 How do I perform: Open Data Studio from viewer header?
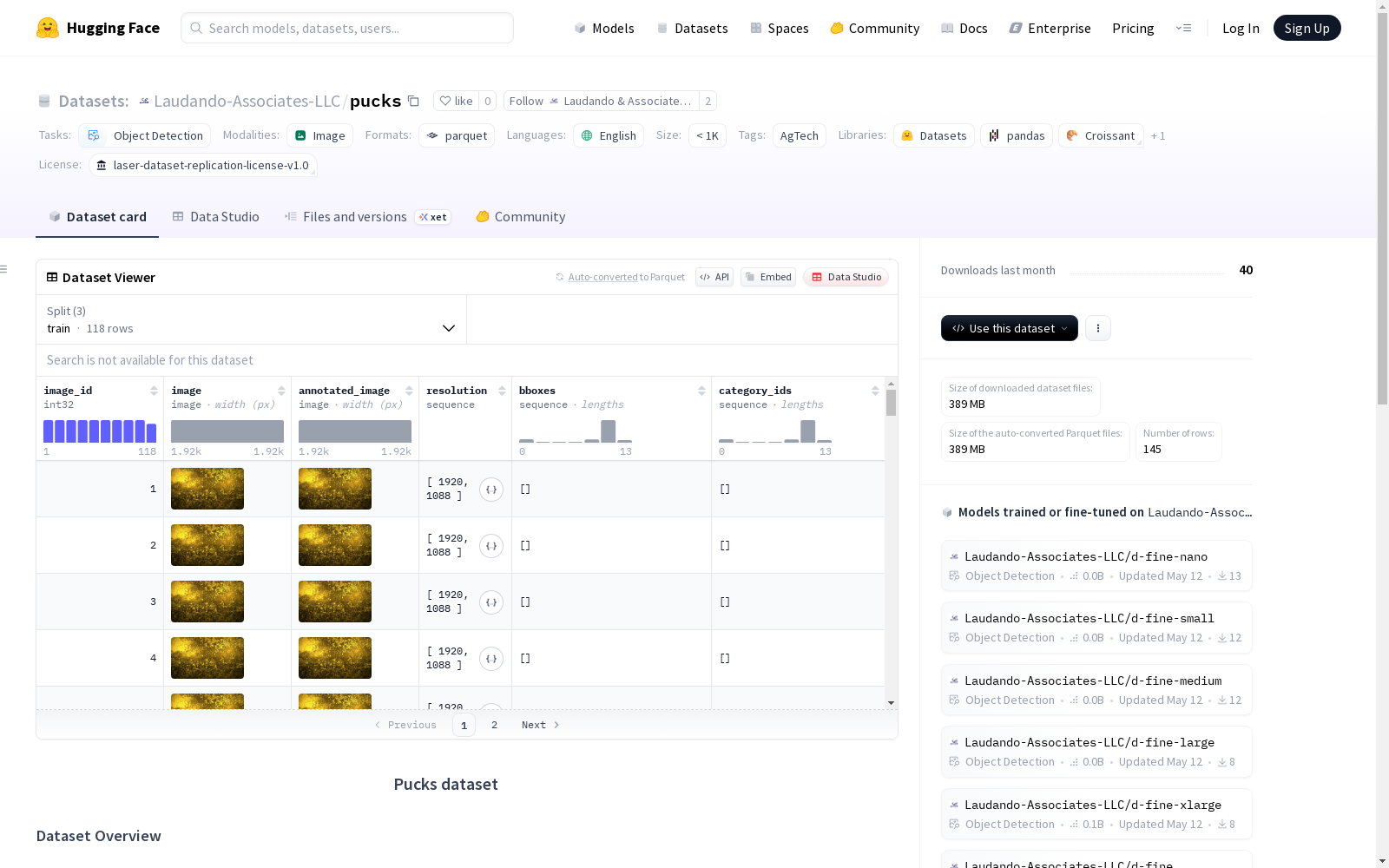pos(846,277)
